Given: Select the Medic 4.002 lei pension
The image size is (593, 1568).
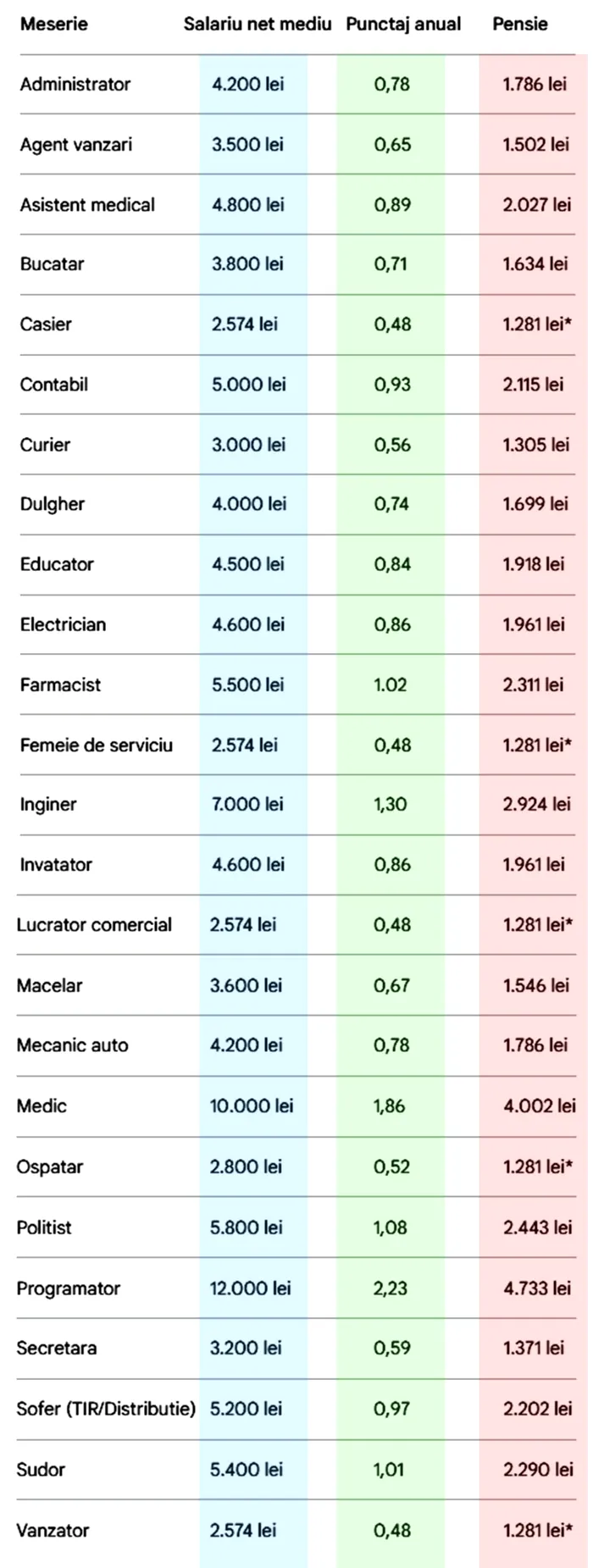Looking at the screenshot, I should tap(540, 1105).
